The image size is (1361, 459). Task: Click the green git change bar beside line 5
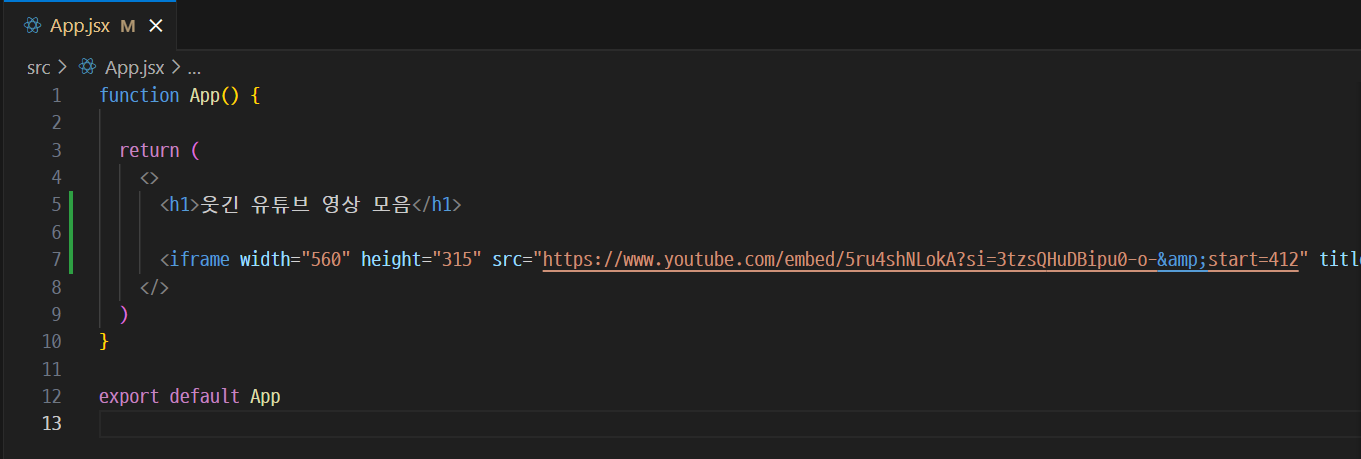coord(72,205)
